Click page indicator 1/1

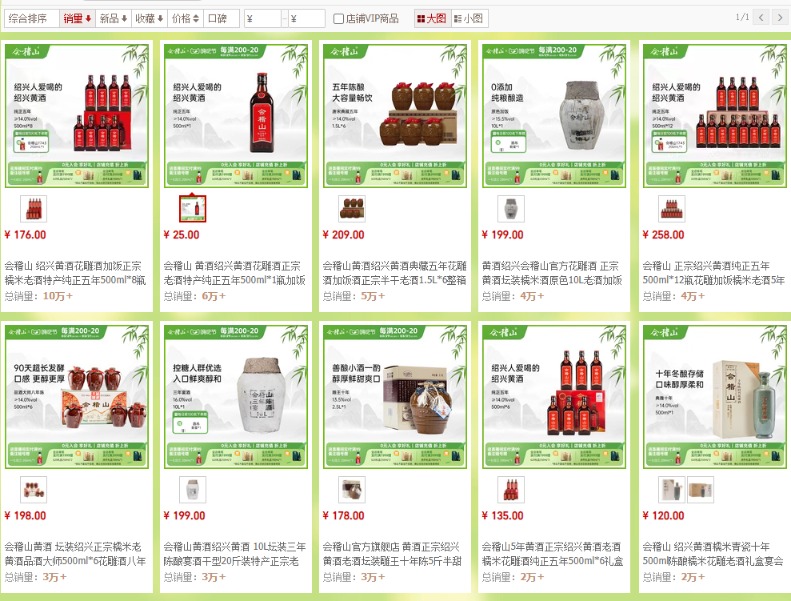[x=742, y=17]
